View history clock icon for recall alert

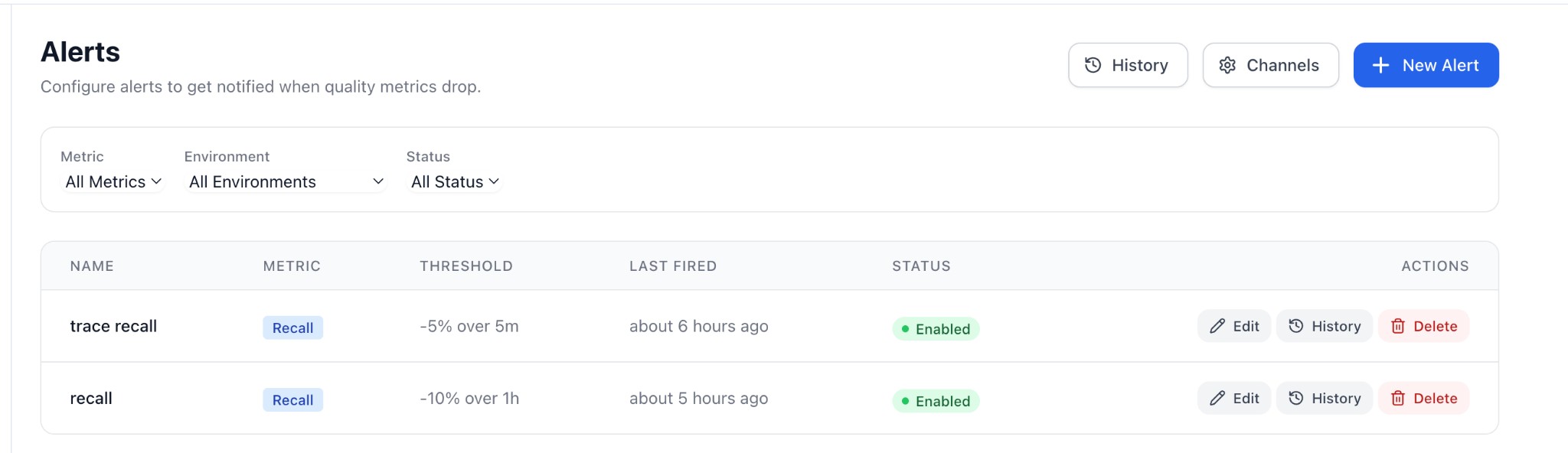[1295, 398]
